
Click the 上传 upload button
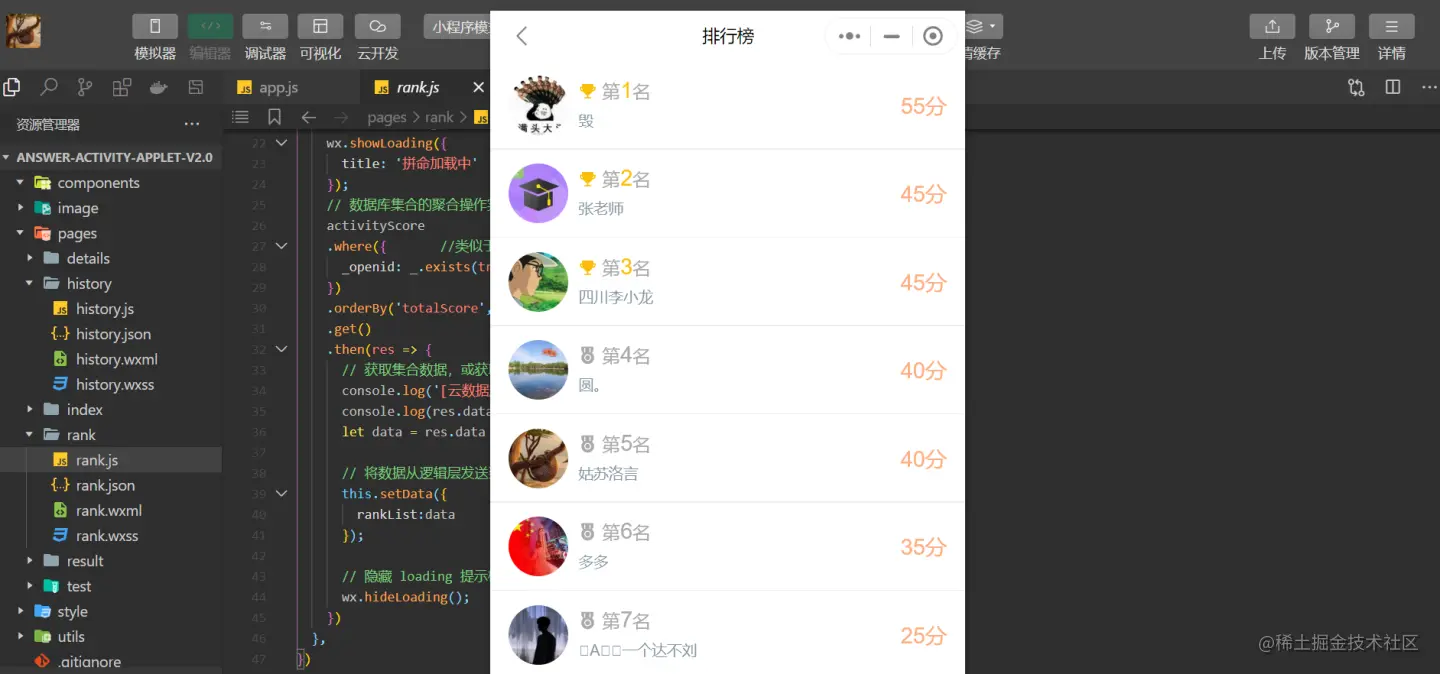point(1272,26)
